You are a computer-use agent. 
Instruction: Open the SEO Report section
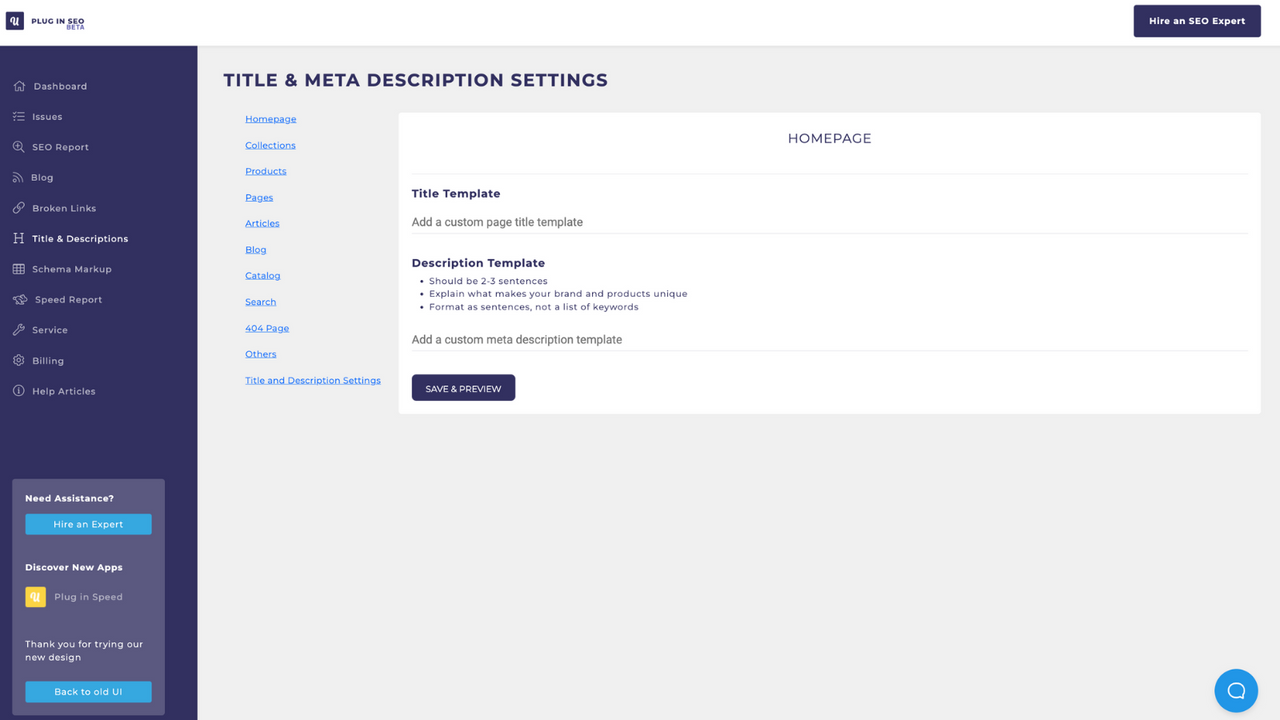[21, 147]
